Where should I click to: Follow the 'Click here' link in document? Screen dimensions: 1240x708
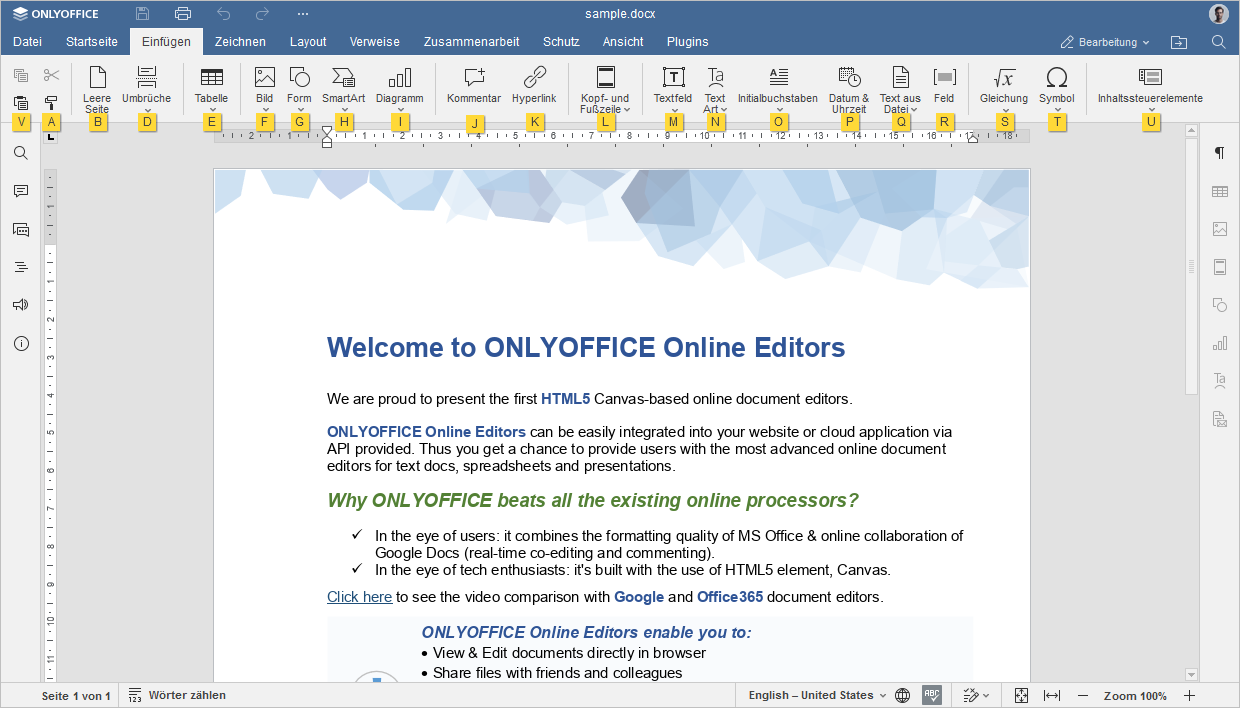point(359,597)
